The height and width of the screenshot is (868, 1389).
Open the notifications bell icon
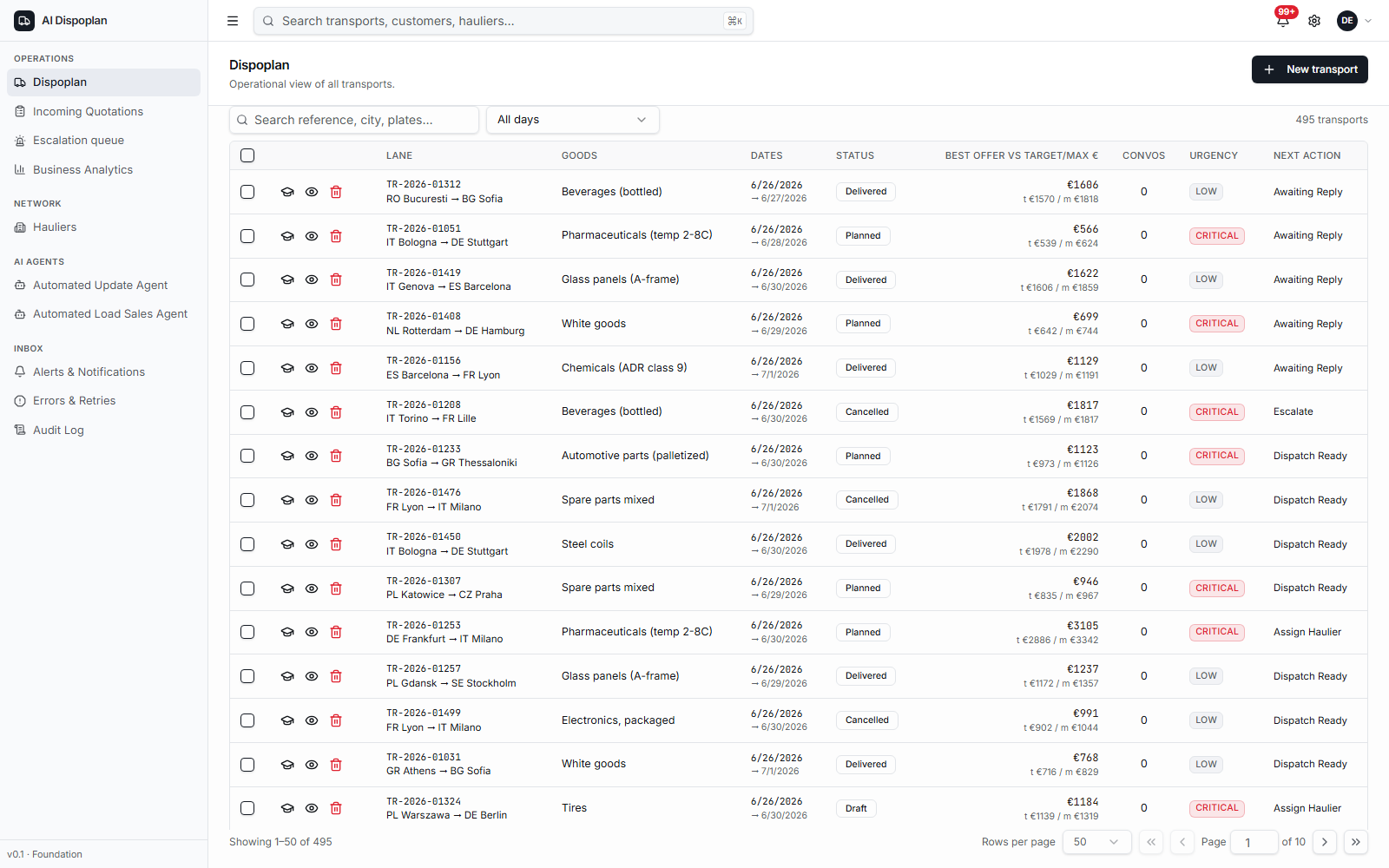(x=1283, y=21)
